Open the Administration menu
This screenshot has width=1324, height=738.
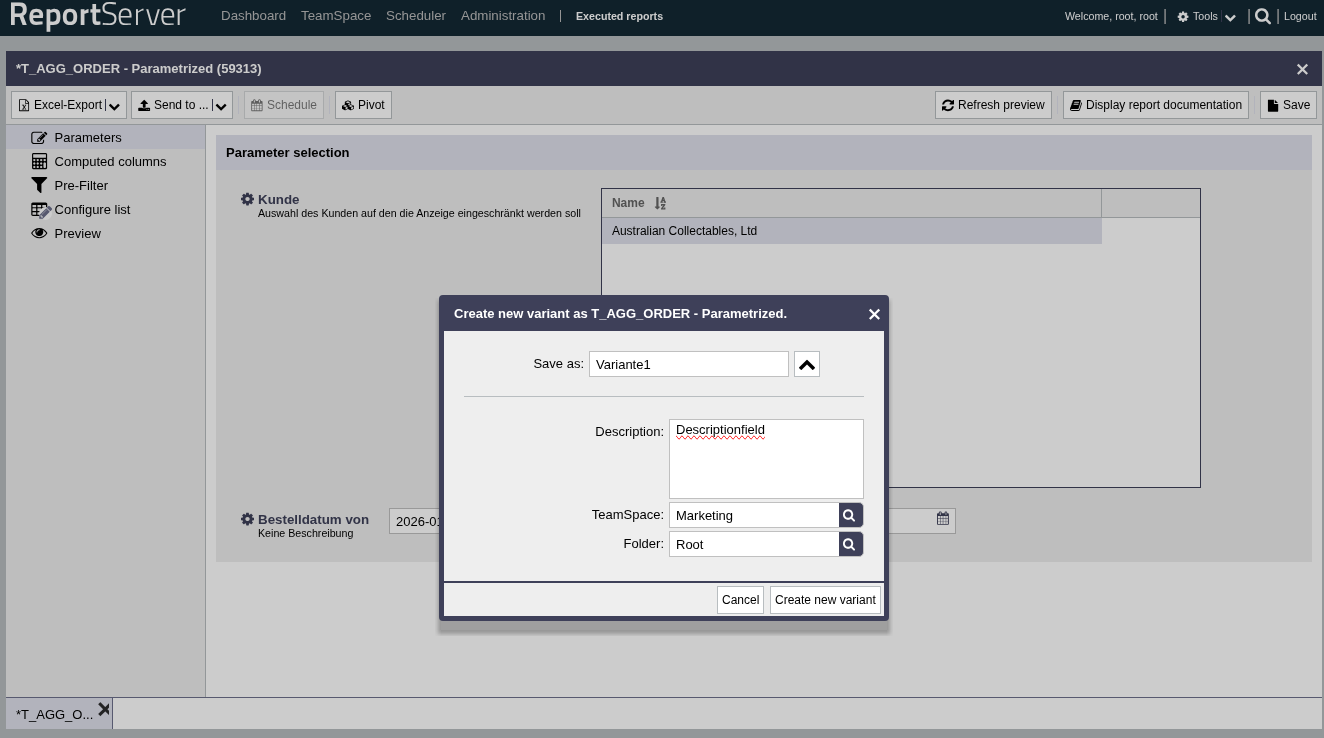coord(503,16)
